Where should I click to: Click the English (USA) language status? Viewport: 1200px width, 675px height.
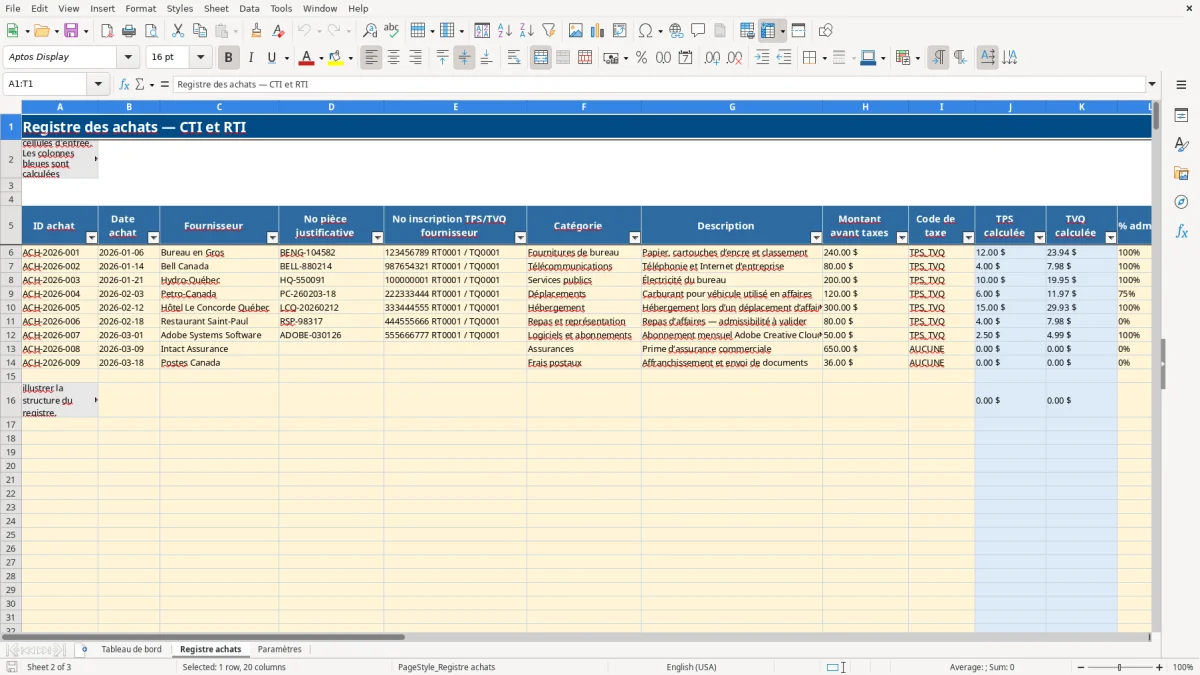(692, 667)
